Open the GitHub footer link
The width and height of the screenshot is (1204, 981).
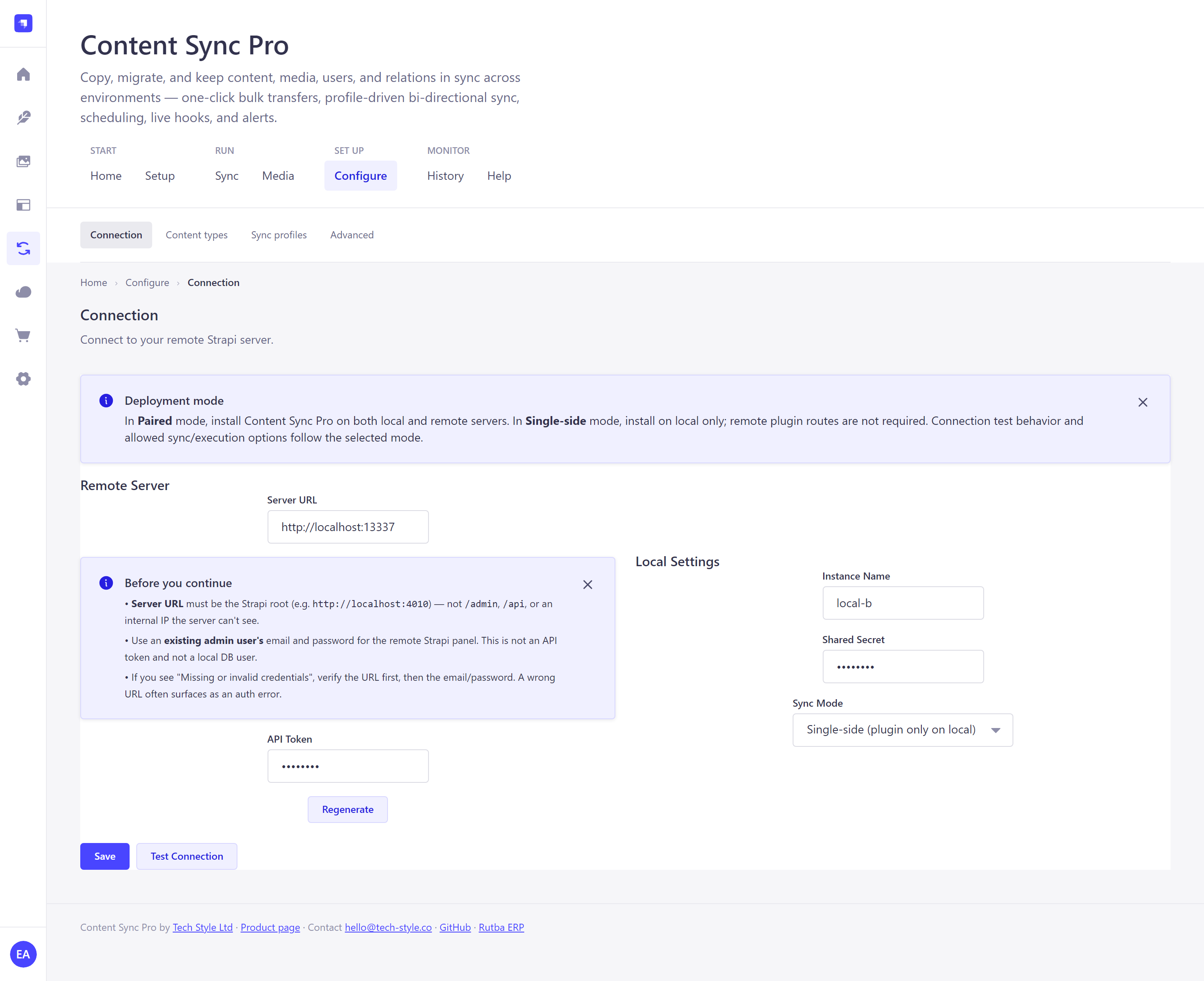tap(455, 927)
